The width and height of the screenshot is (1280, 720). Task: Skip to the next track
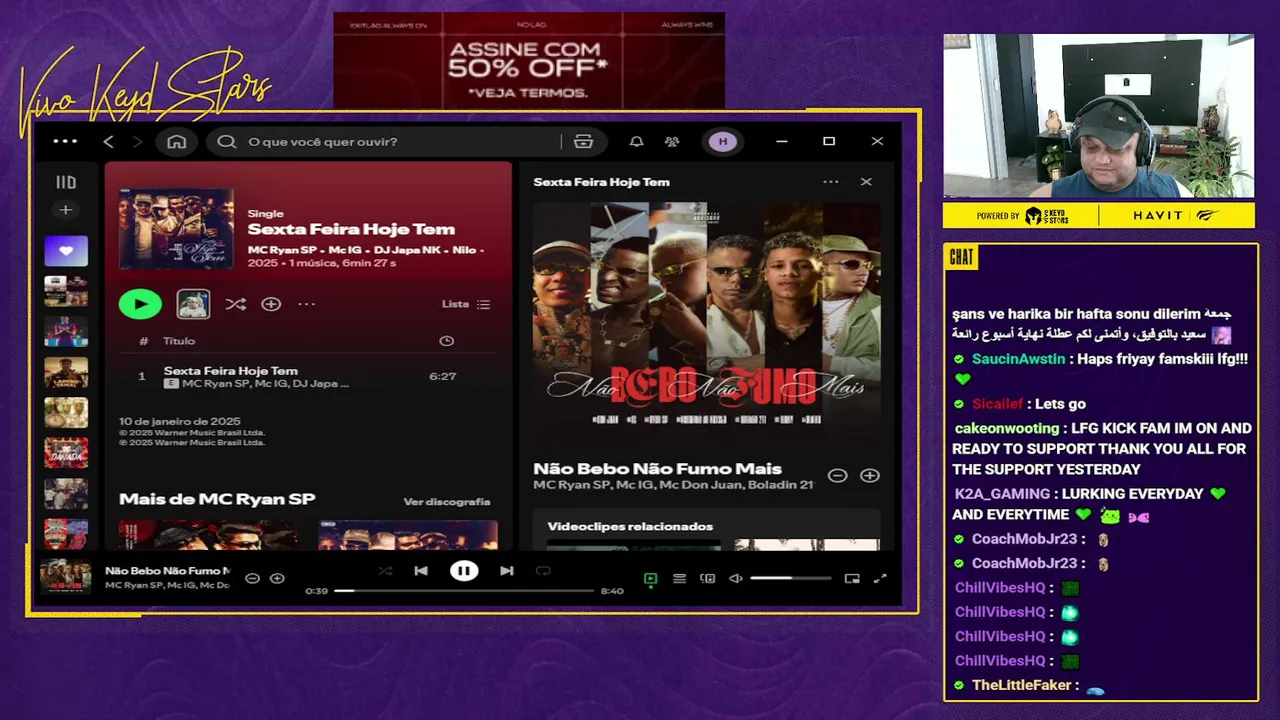pyautogui.click(x=507, y=571)
